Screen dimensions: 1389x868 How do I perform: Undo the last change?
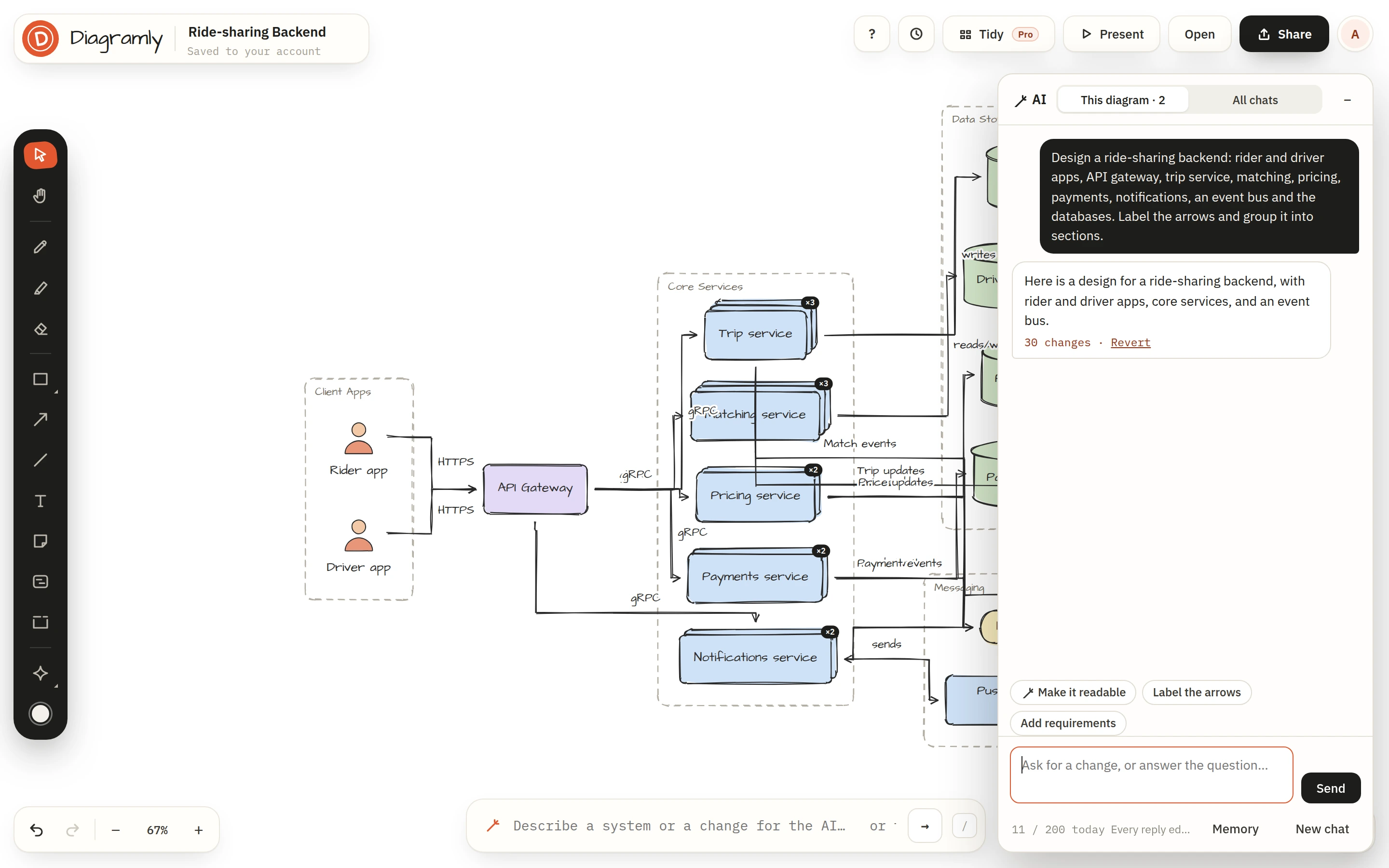click(36, 829)
